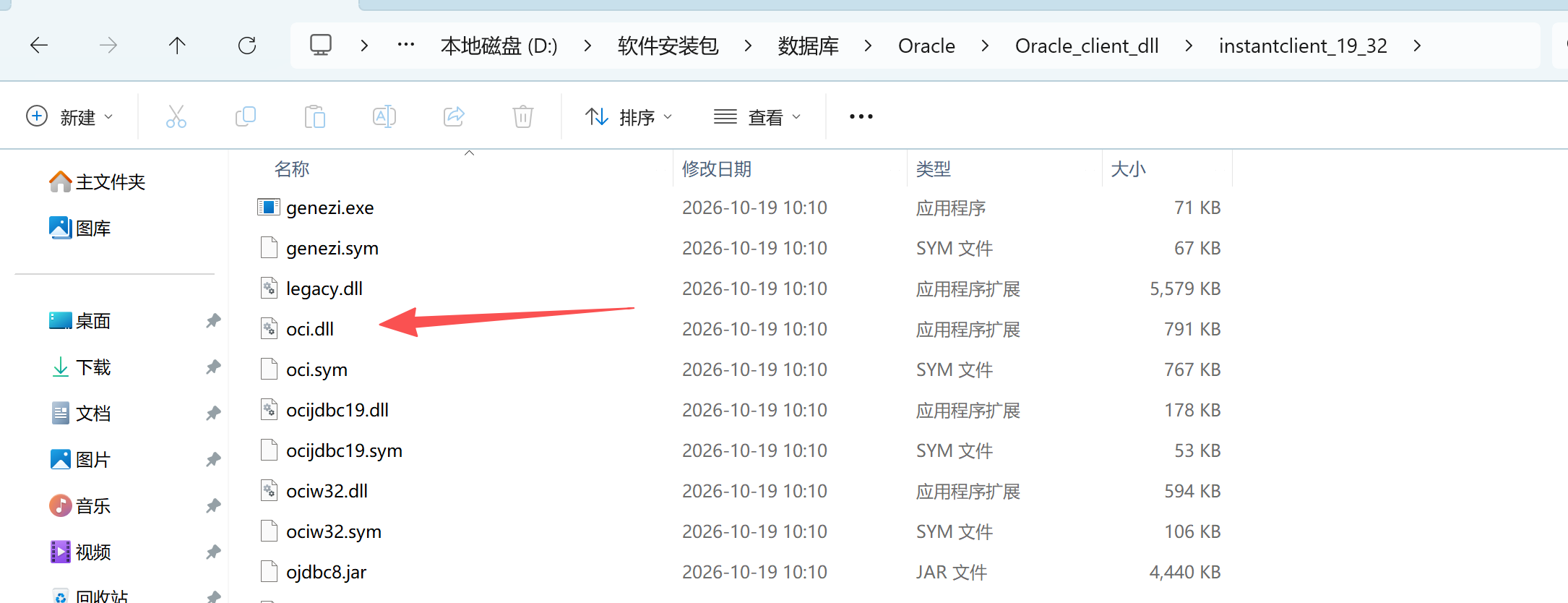Image resolution: width=1568 pixels, height=603 pixels.
Task: Select the ocijdbc19.dll file
Action: [x=337, y=410]
